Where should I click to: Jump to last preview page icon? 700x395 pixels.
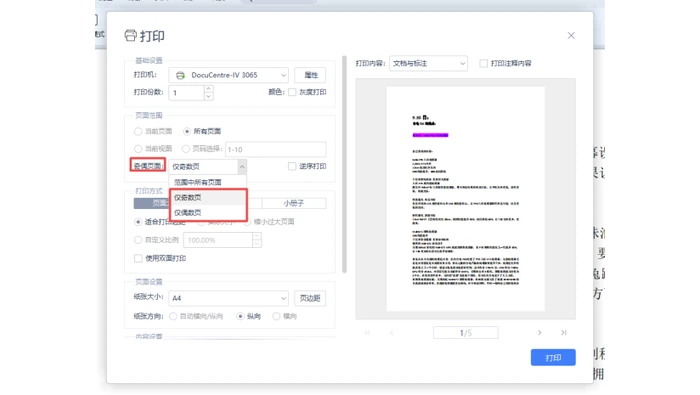click(x=564, y=333)
